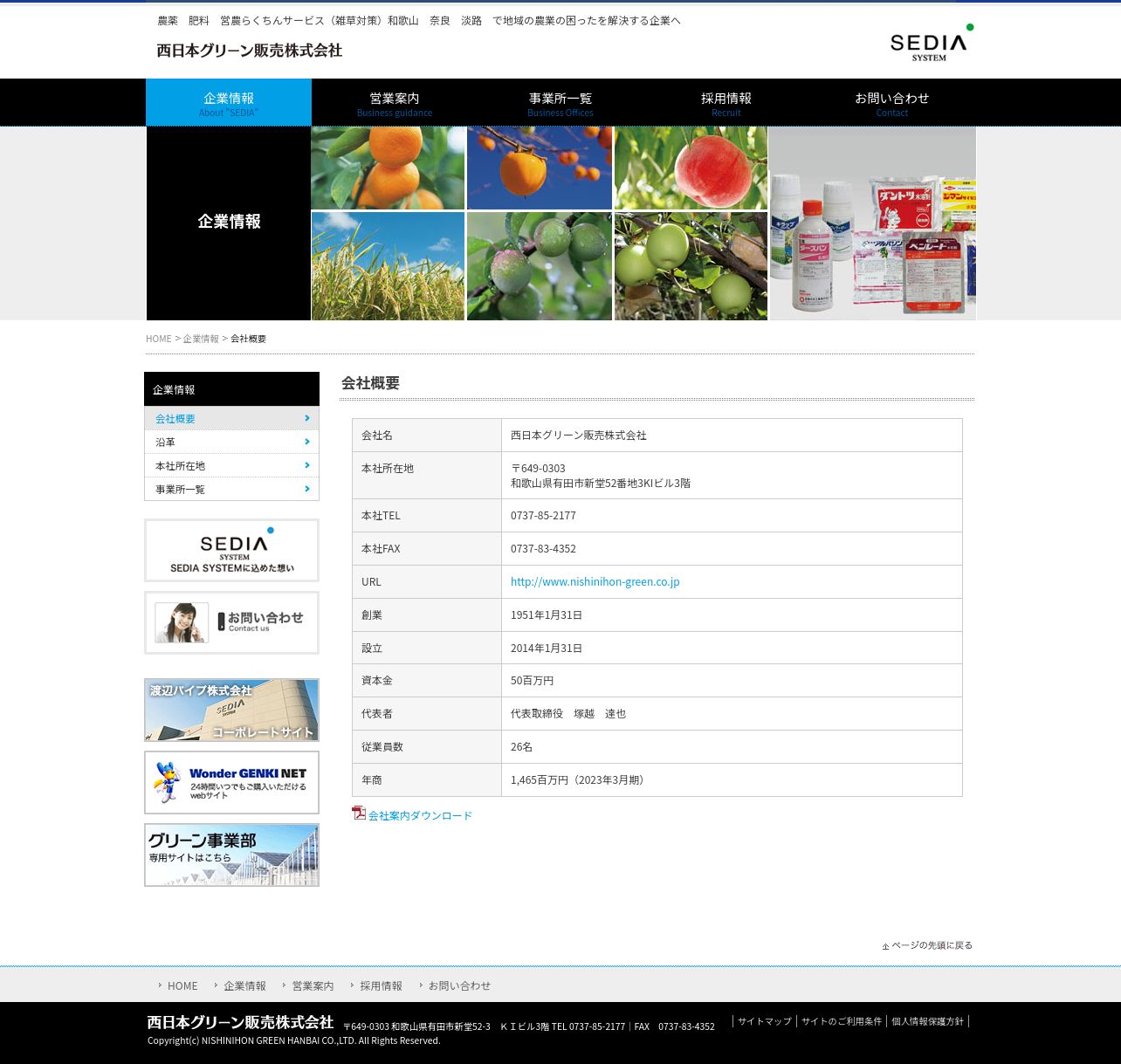Viewport: 1121px width, 1064px height.
Task: Click the 50百万円 capital value cell
Action: (x=732, y=680)
